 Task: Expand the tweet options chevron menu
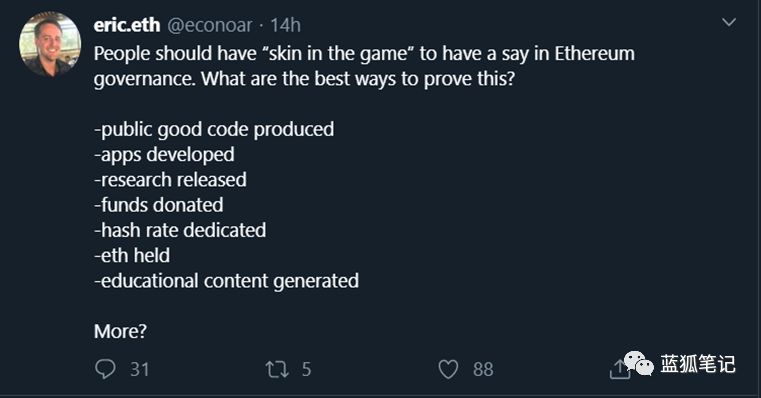(x=729, y=22)
